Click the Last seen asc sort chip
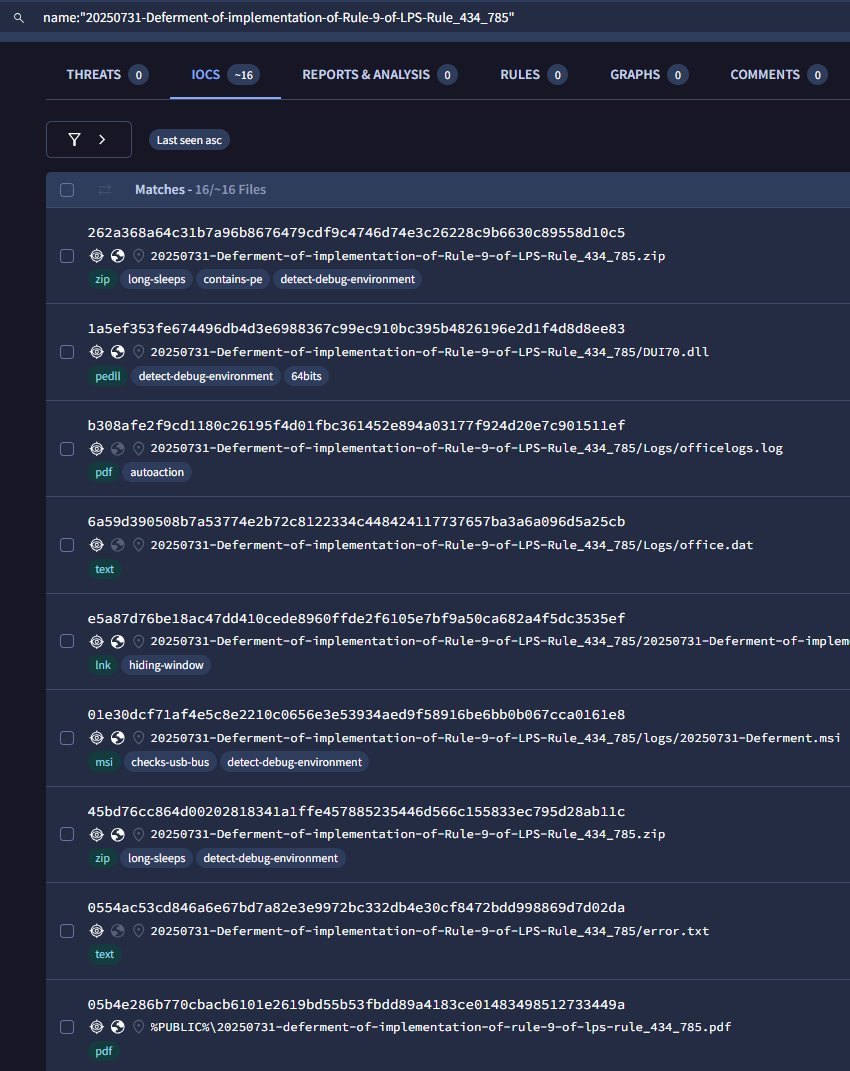The width and height of the screenshot is (850, 1071). pyautogui.click(x=189, y=140)
